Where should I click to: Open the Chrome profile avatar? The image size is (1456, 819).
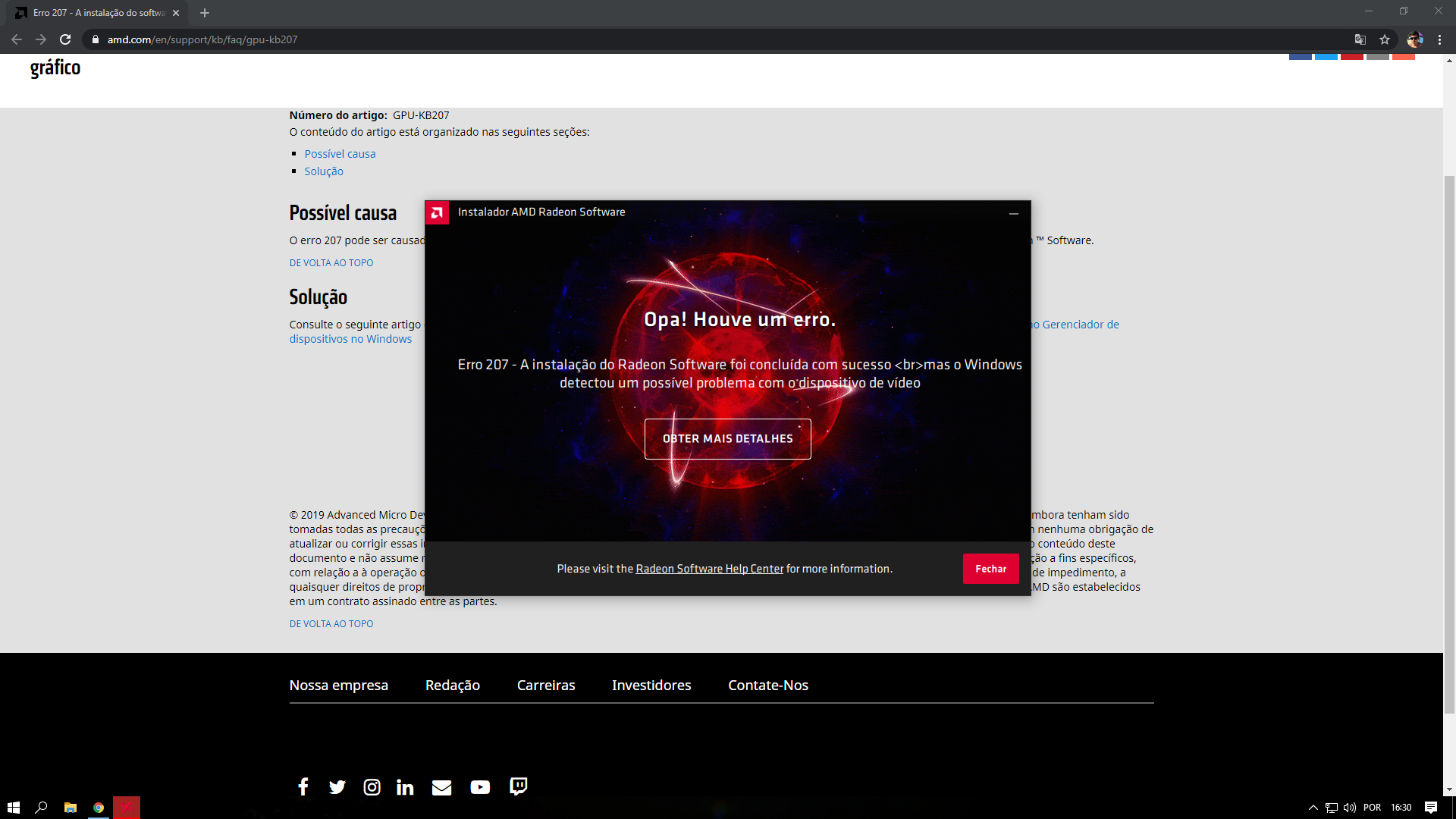(1415, 39)
